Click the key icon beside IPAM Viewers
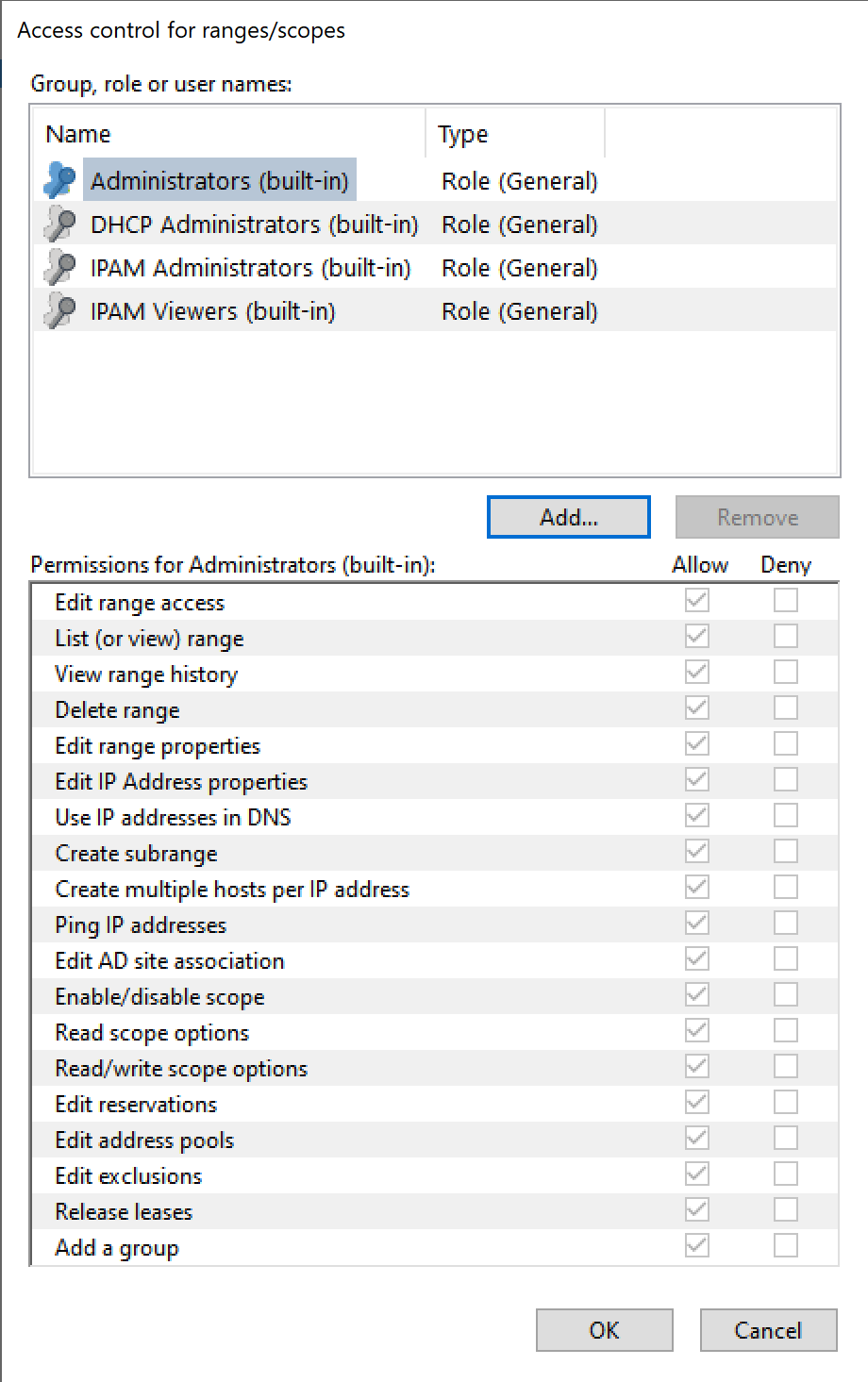868x1382 pixels. coord(58,310)
